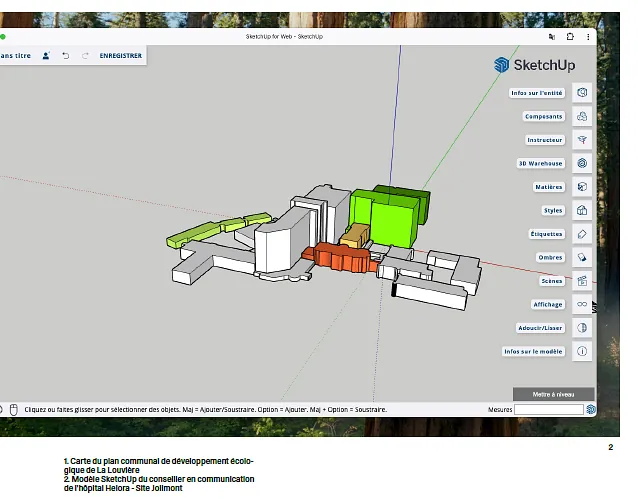Viewport: 638px width, 499px height.
Task: Open the Scènes panel icon
Action: pyautogui.click(x=582, y=281)
